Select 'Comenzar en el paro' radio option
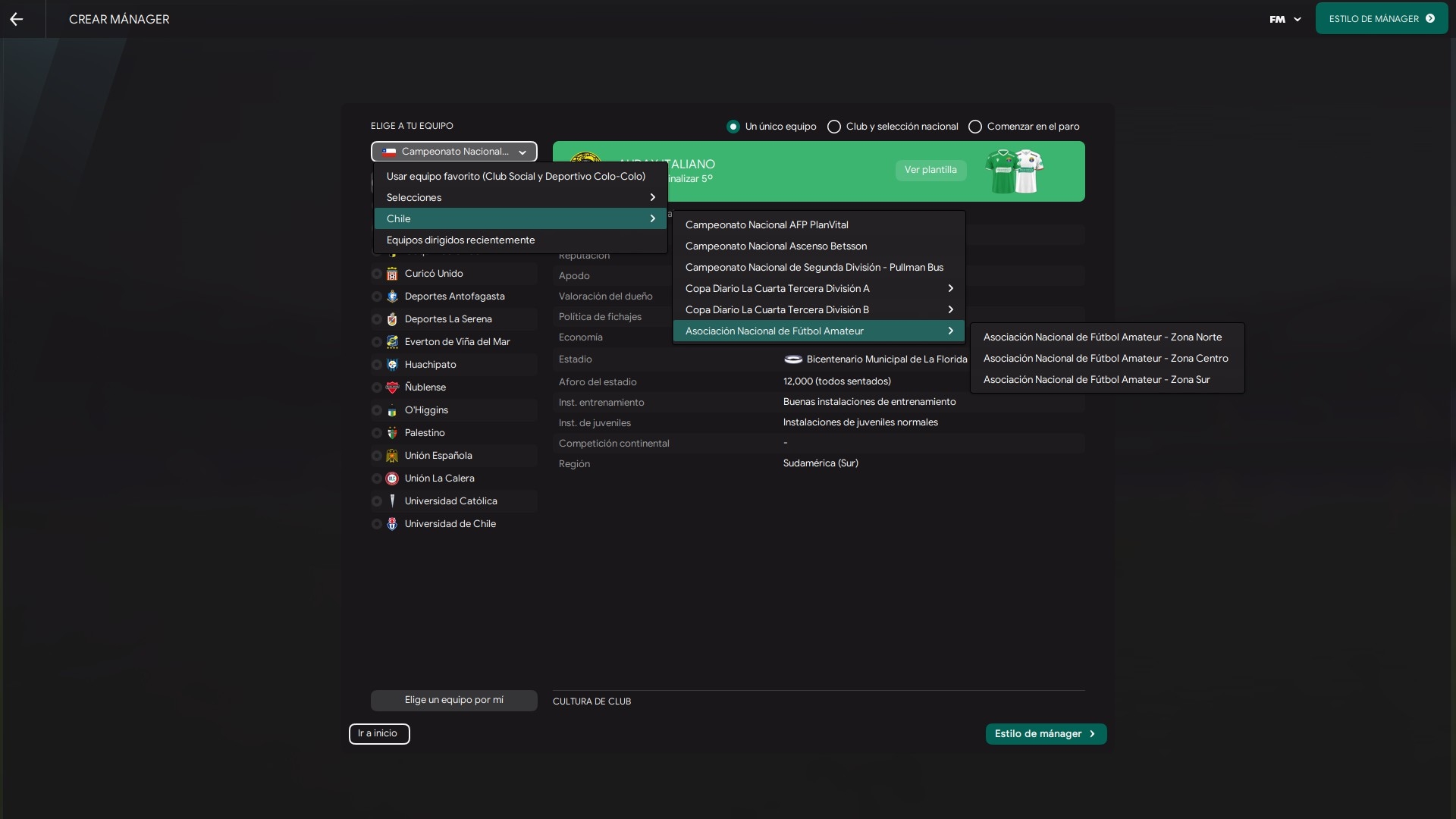Viewport: 1456px width, 819px height. click(975, 127)
